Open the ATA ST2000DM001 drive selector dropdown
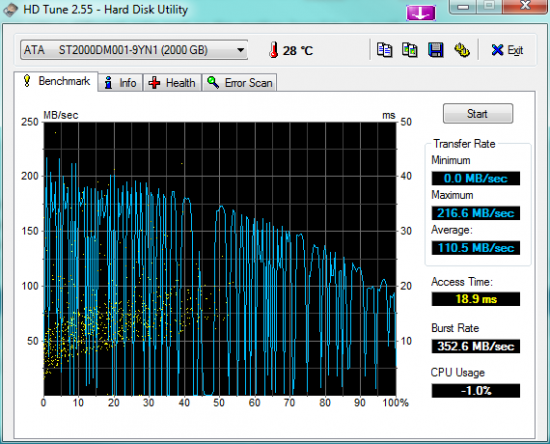Image resolution: width=550 pixels, height=444 pixels. (x=134, y=50)
